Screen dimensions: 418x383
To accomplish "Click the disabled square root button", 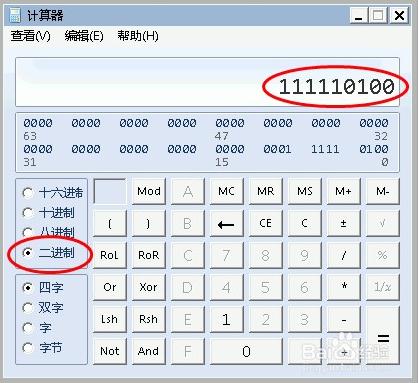I will (383, 223).
